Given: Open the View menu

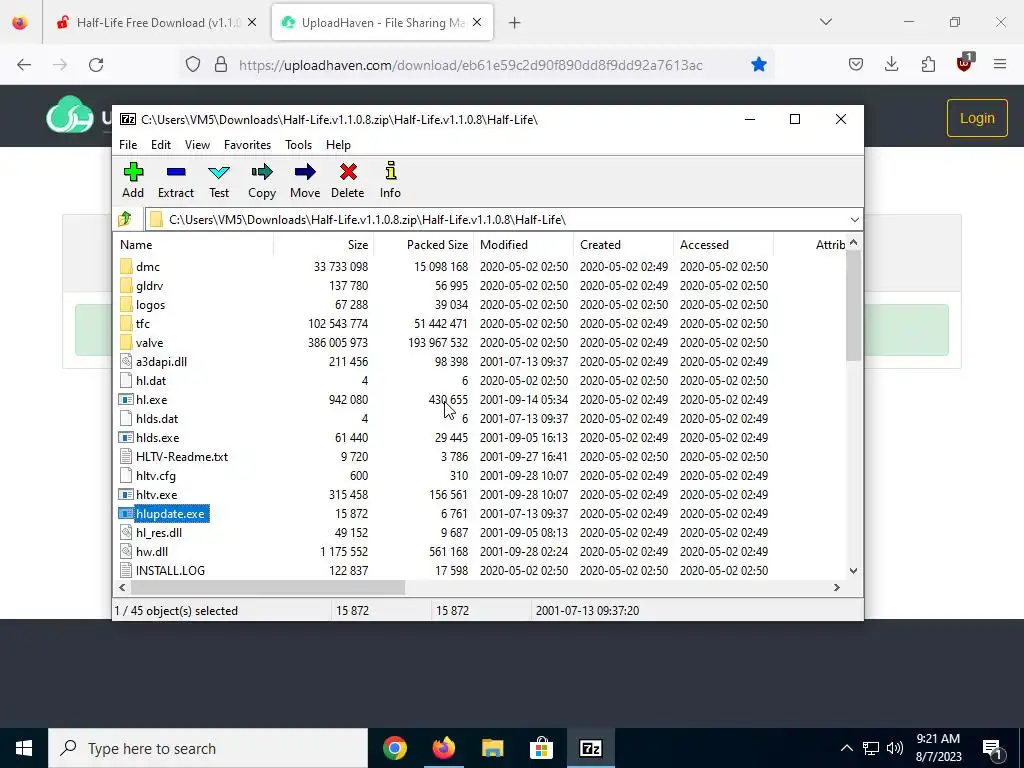Looking at the screenshot, I should pyautogui.click(x=197, y=145).
